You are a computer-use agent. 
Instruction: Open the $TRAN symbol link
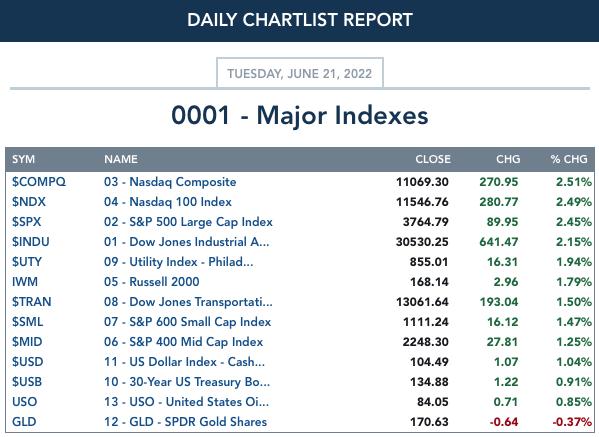coord(31,302)
